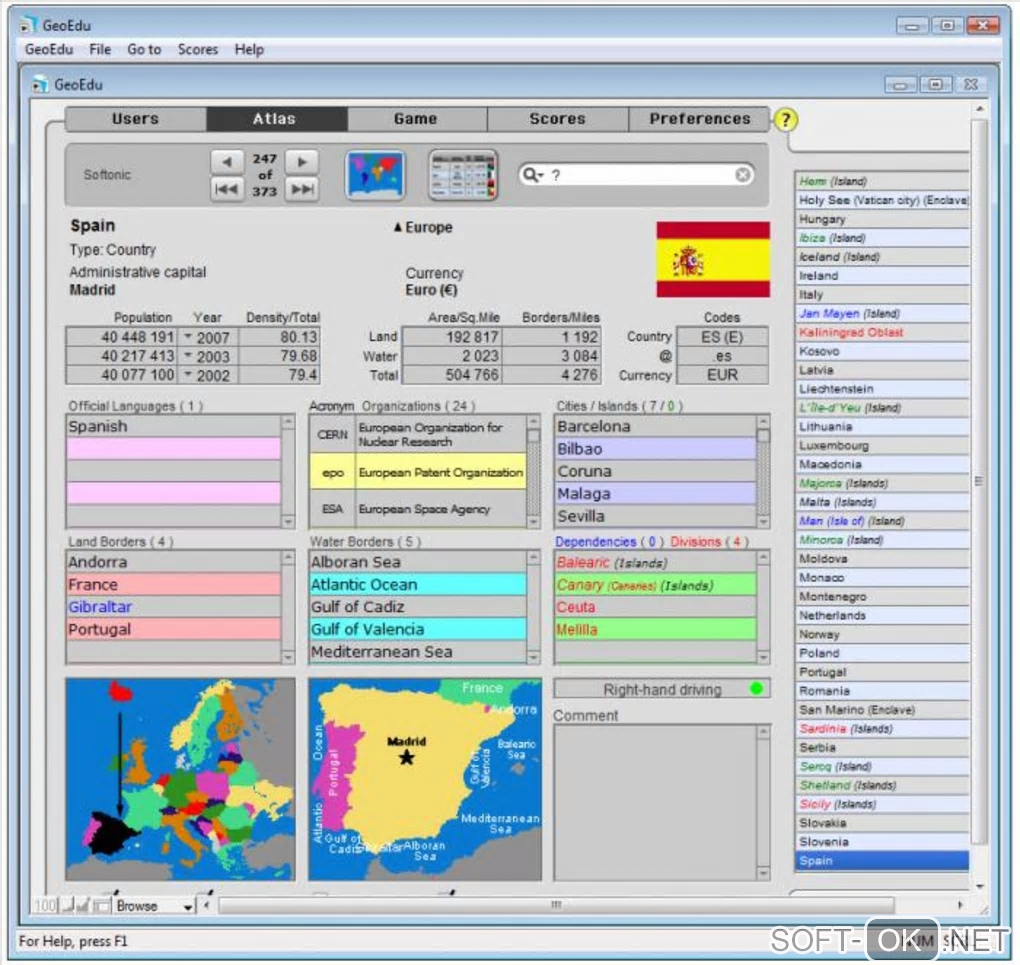Open Gibraltar in Land Borders
1020x965 pixels.
click(x=174, y=606)
